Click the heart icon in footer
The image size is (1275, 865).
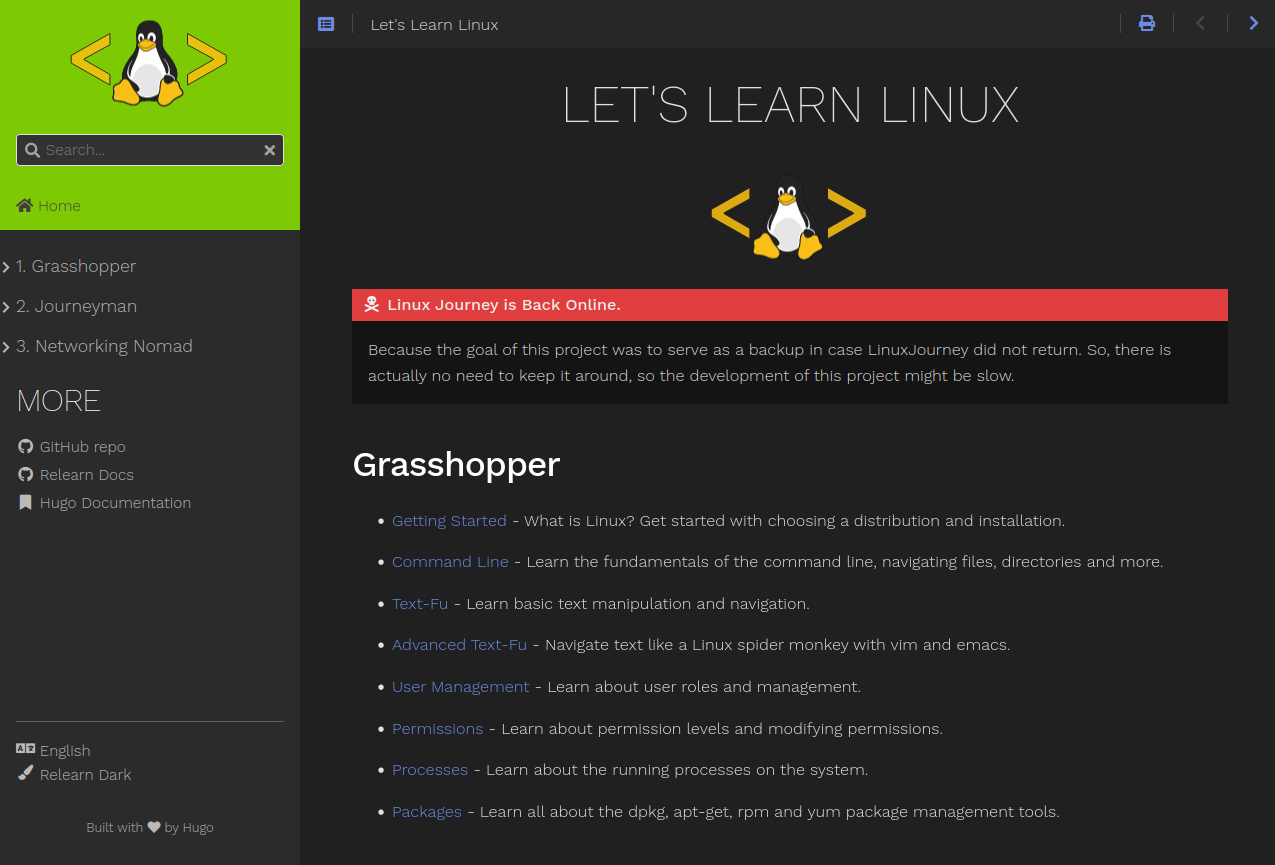tap(154, 827)
